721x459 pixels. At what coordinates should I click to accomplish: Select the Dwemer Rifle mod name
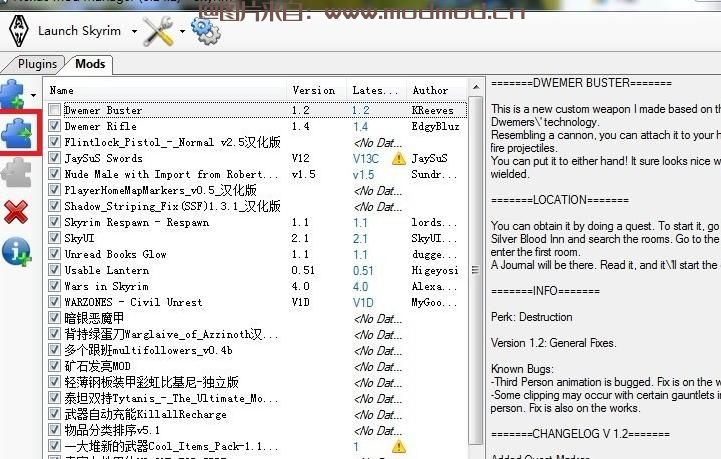point(100,126)
